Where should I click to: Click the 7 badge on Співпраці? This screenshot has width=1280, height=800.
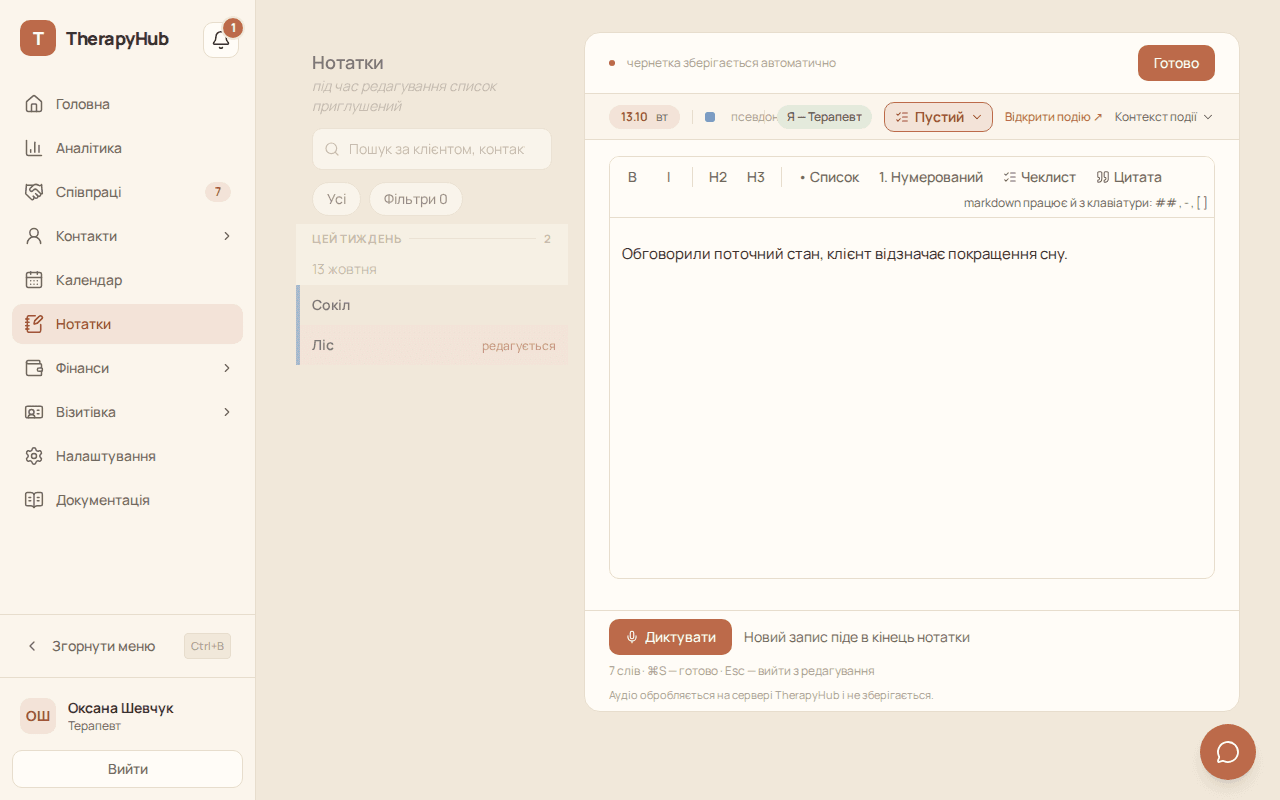point(218,192)
